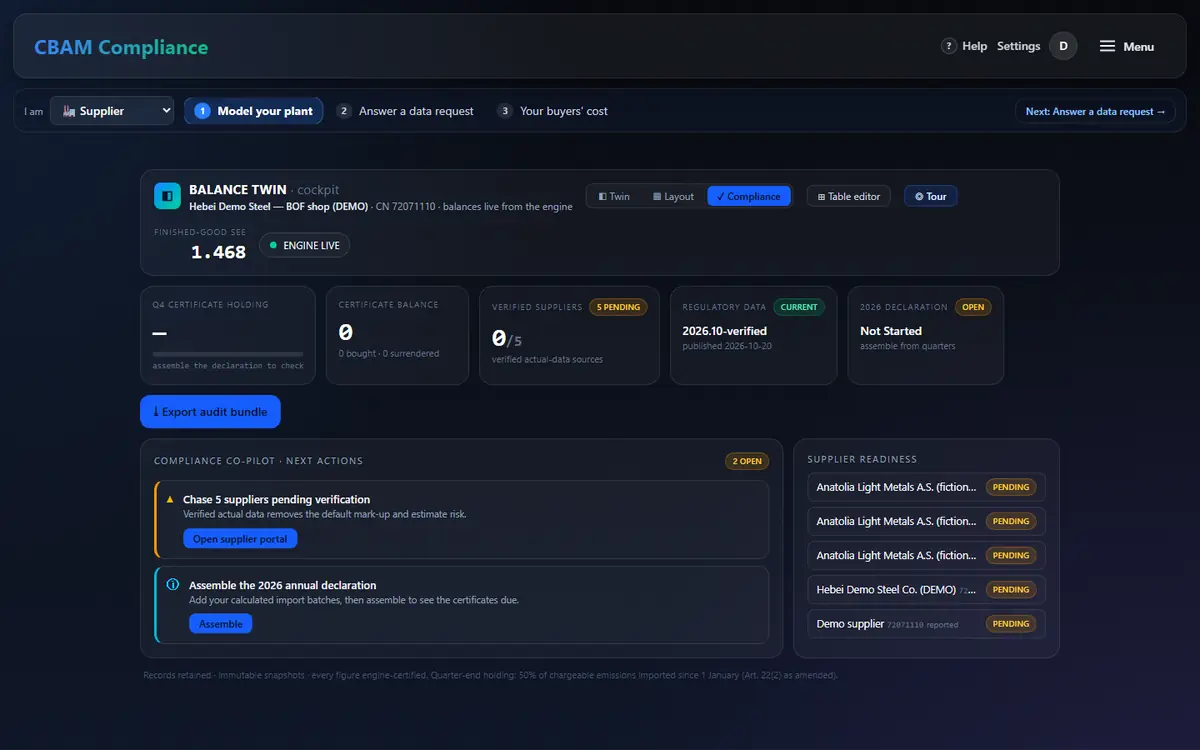1200x750 pixels.
Task: Click the PENDING badge for Demo supplier
Action: 1011,623
